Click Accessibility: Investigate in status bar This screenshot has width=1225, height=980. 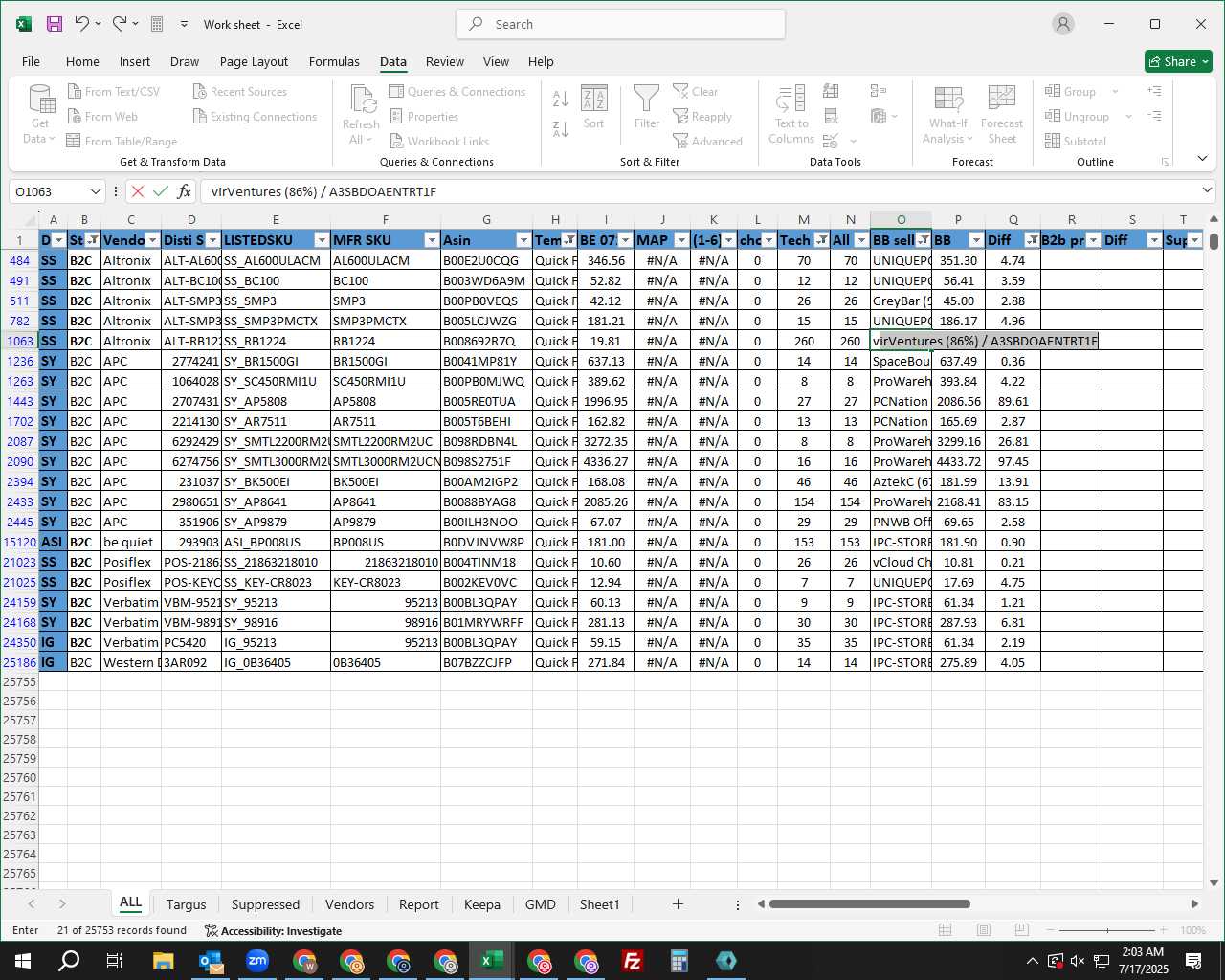coord(273,930)
